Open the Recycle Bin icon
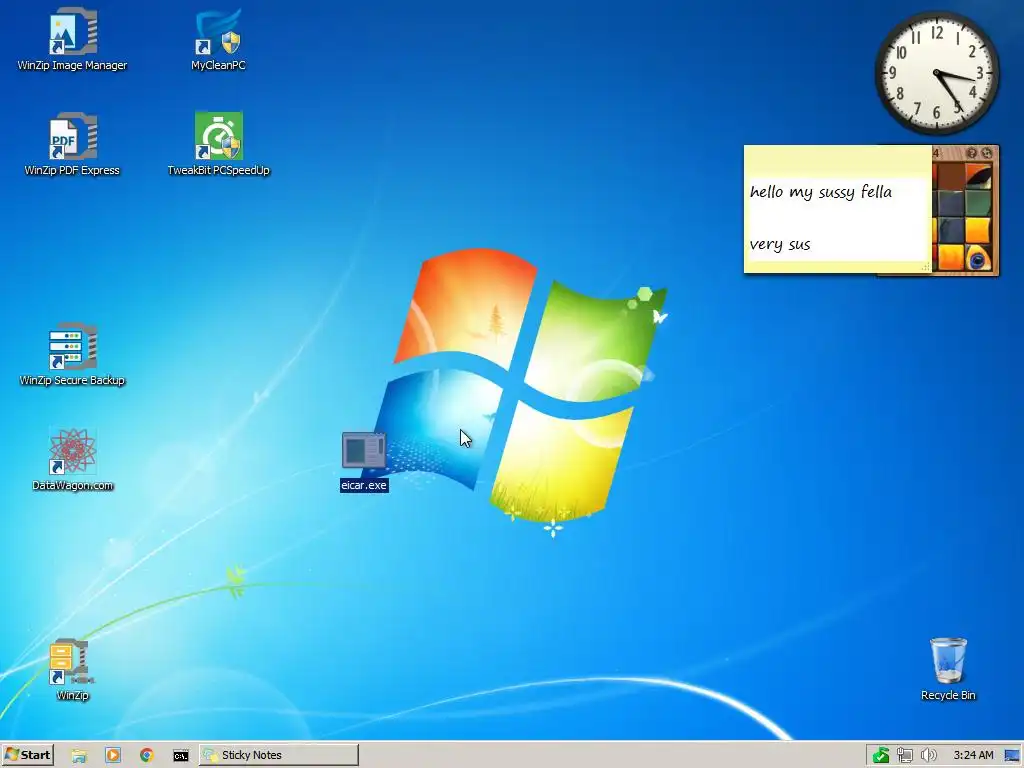Viewport: 1024px width, 768px height. (x=948, y=669)
